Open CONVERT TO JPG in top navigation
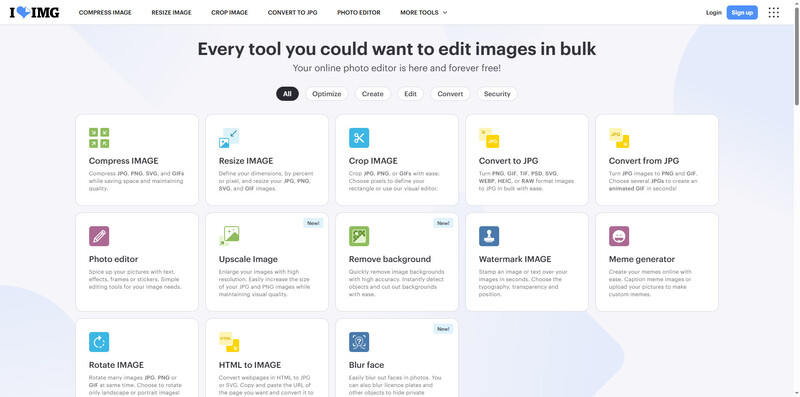The height and width of the screenshot is (397, 800). (292, 13)
